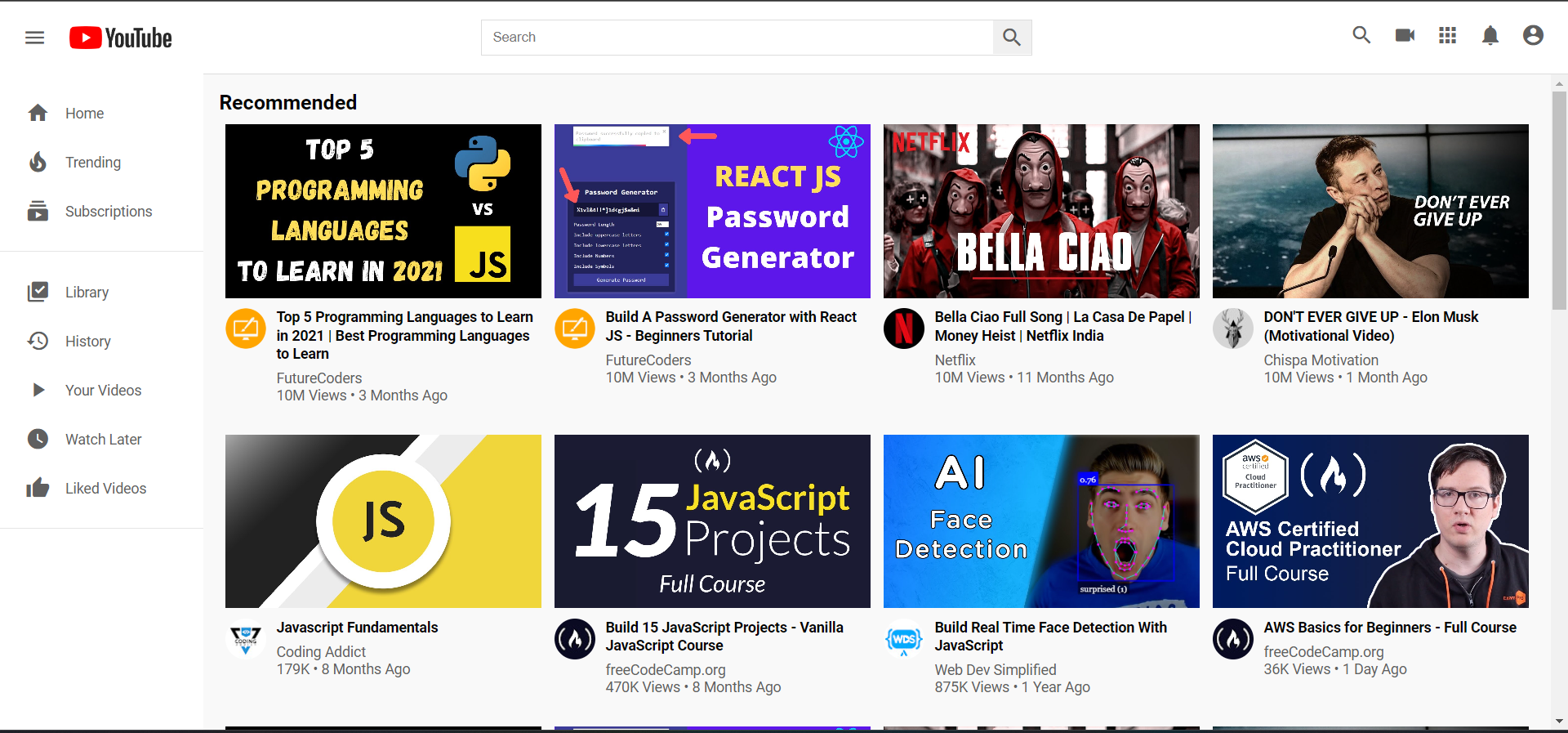Open title DON'T EVER GIVE UP - Elon Musk
Image resolution: width=1568 pixels, height=733 pixels.
pos(1371,326)
